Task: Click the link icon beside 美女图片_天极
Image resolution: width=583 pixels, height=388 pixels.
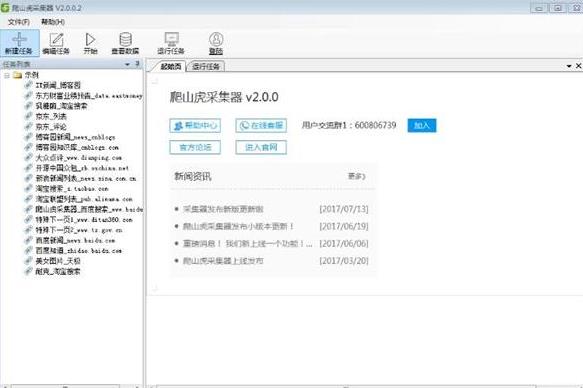Action: (x=28, y=261)
